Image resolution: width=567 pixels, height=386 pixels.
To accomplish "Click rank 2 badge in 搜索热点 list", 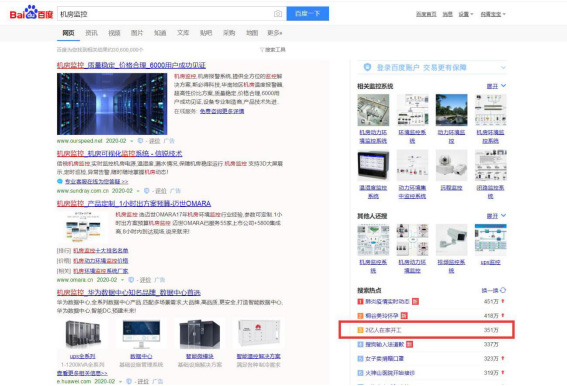I will [x=360, y=316].
